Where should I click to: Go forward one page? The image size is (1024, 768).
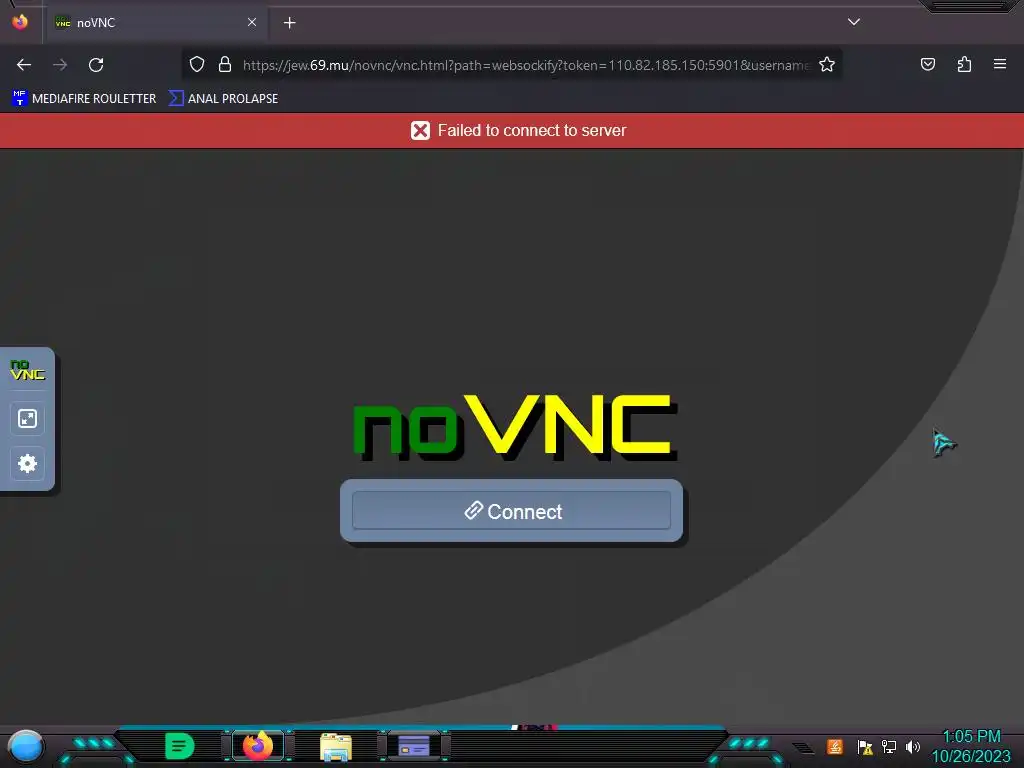[60, 65]
